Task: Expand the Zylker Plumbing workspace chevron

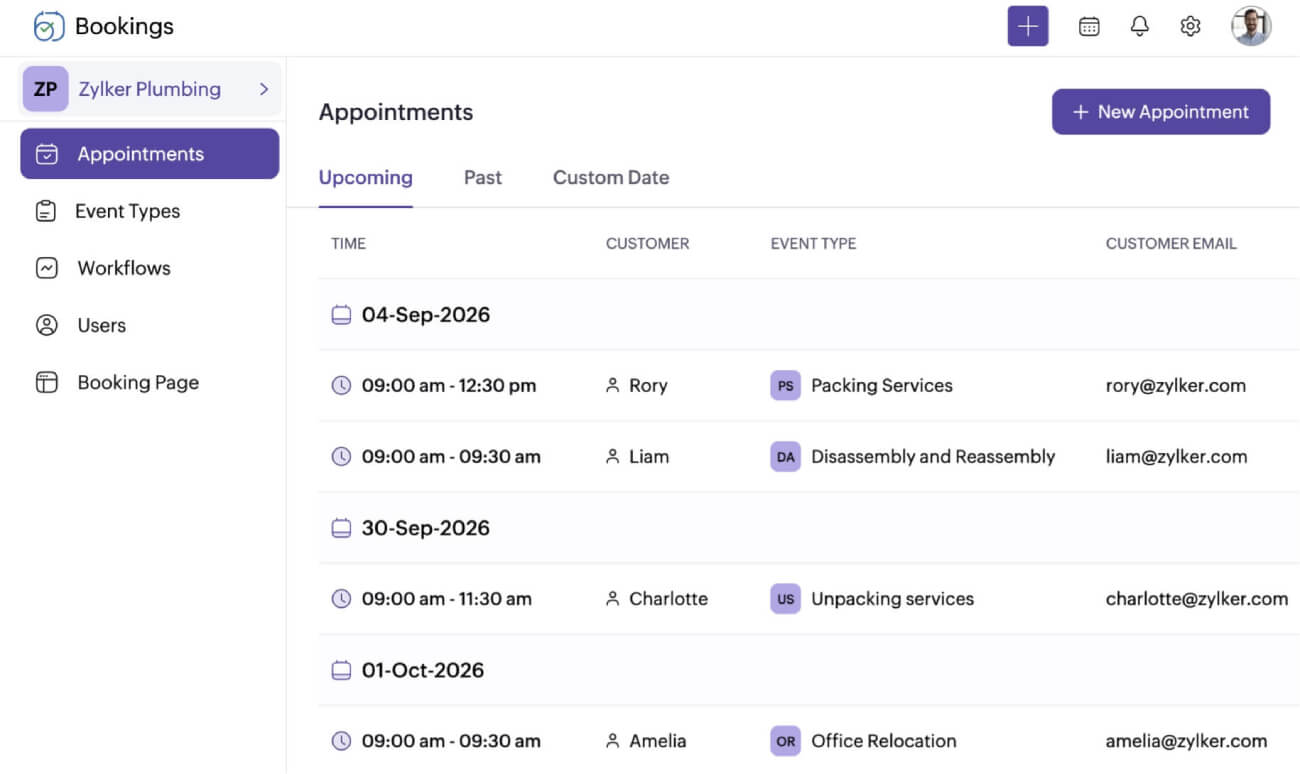Action: click(264, 89)
